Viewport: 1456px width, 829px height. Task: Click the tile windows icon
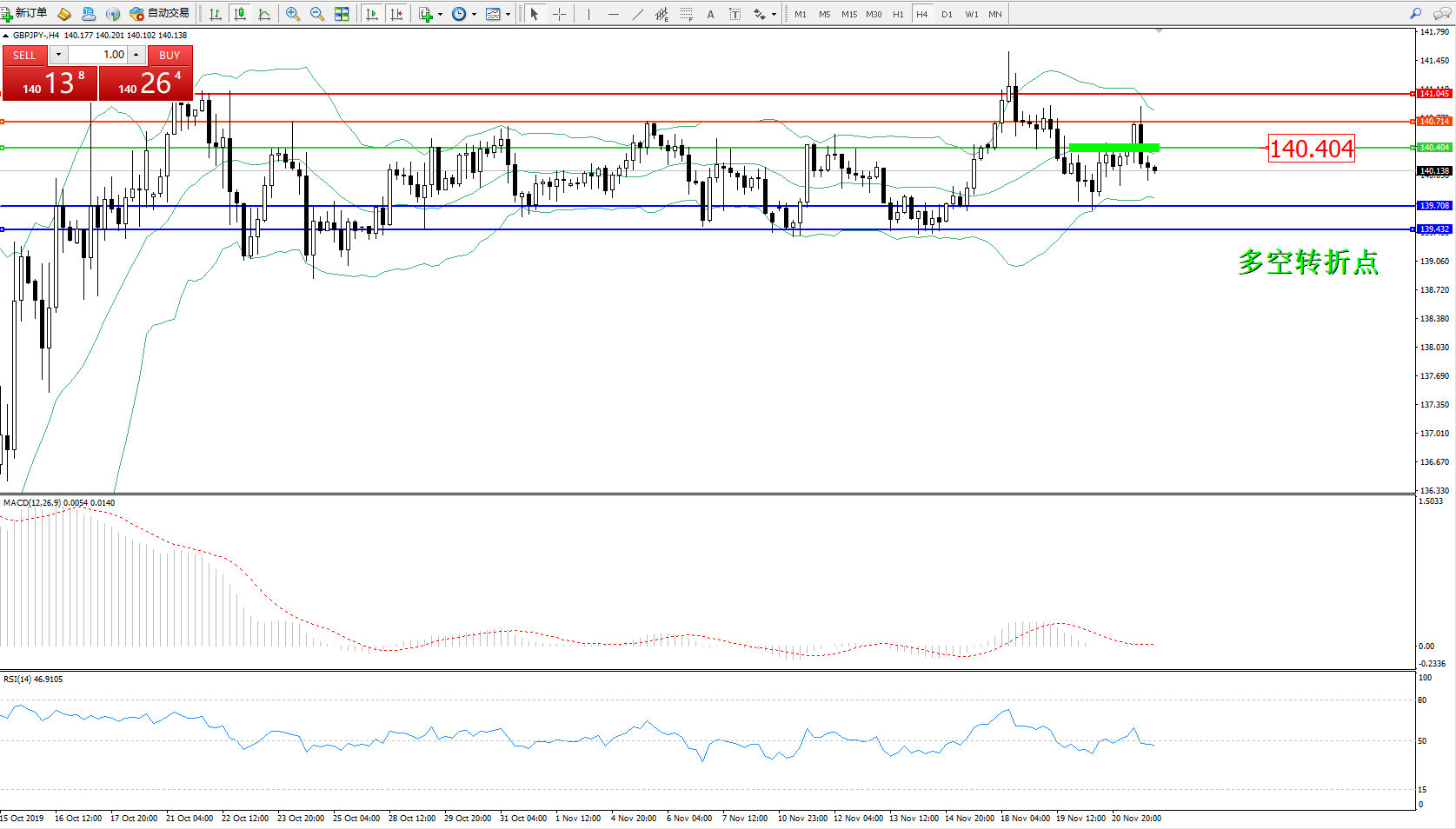342,14
